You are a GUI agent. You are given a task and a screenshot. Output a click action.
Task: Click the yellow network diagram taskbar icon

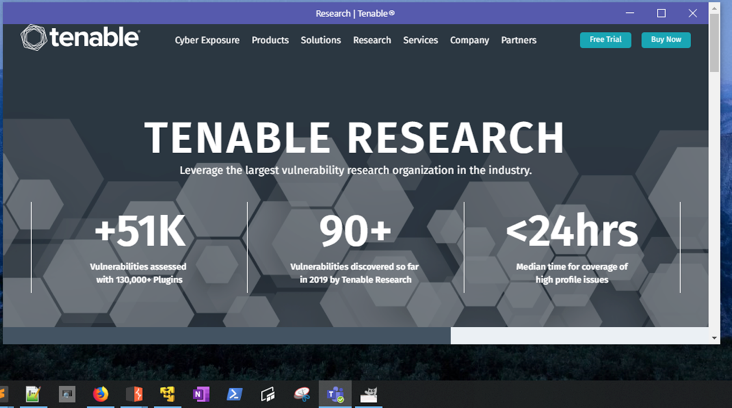(x=167, y=394)
